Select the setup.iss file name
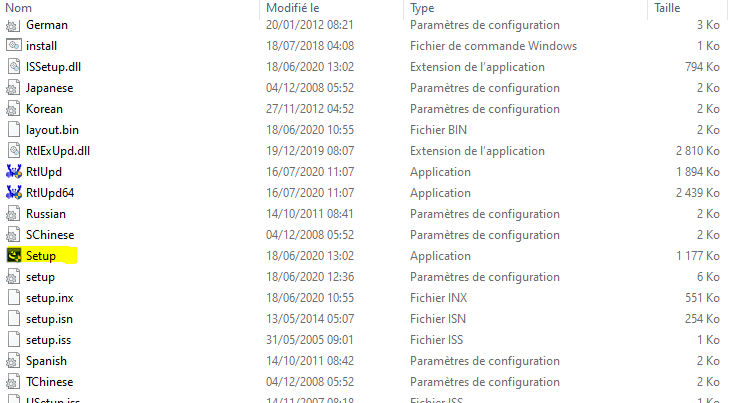 click(x=48, y=340)
